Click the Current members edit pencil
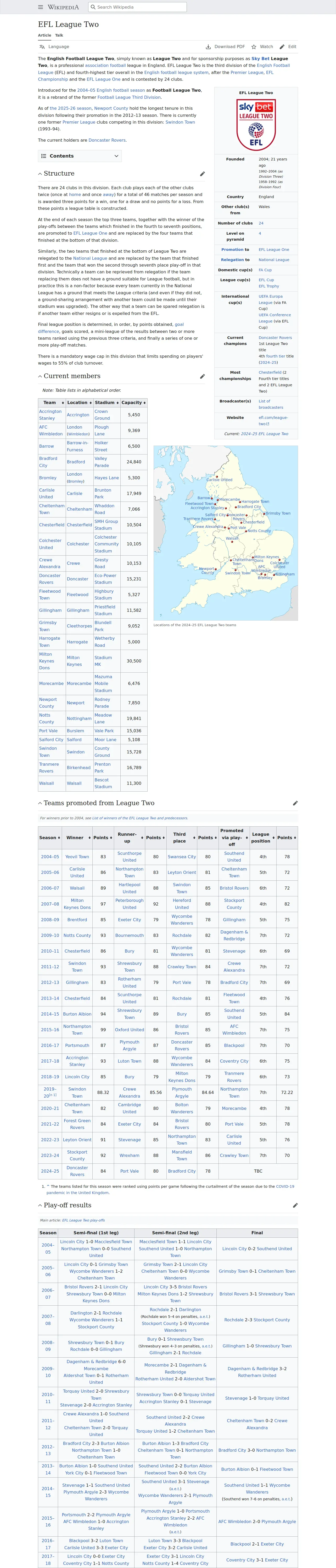This screenshot has width=336, height=1568. [x=203, y=376]
